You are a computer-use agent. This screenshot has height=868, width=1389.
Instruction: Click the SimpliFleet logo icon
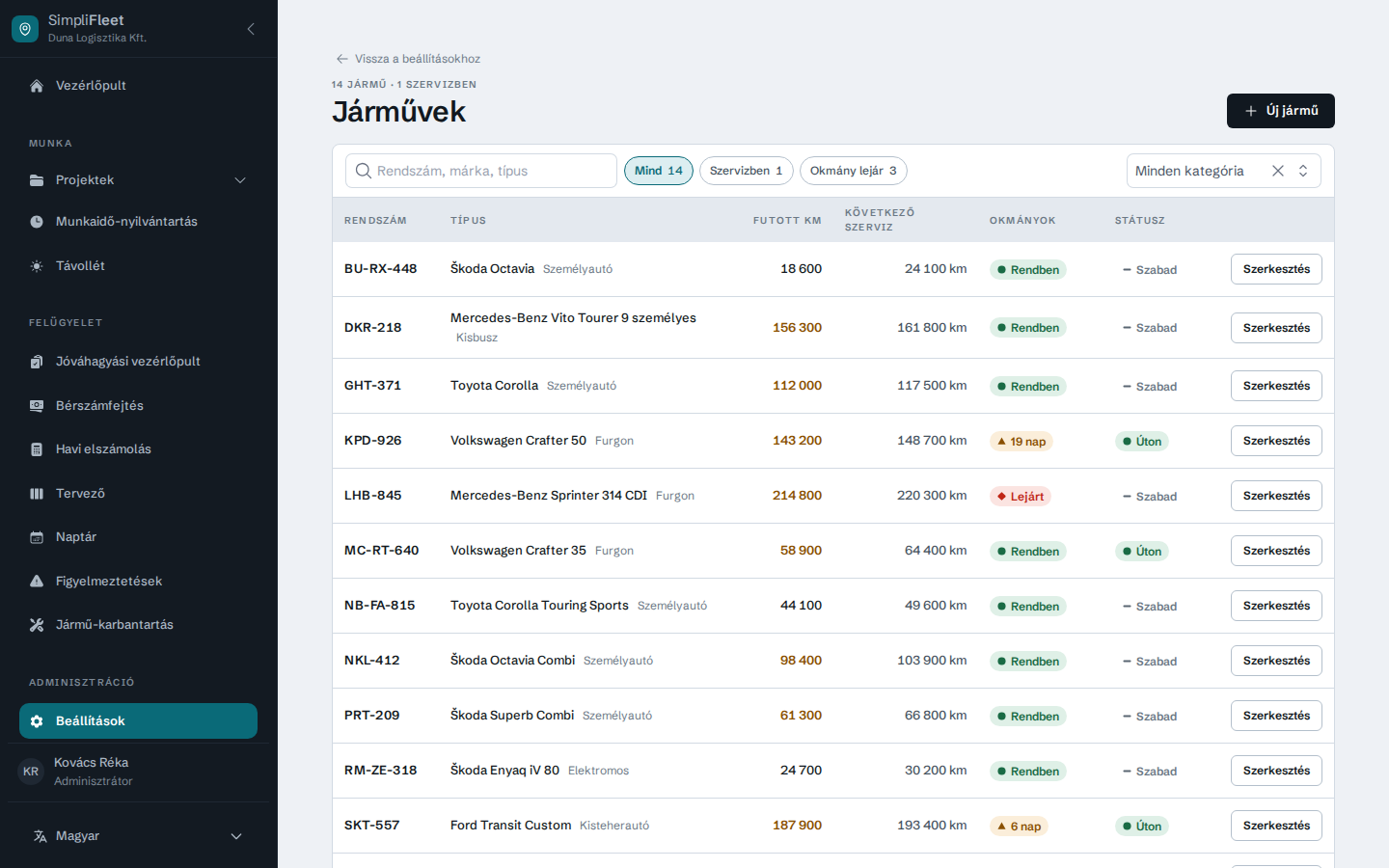pos(25,29)
